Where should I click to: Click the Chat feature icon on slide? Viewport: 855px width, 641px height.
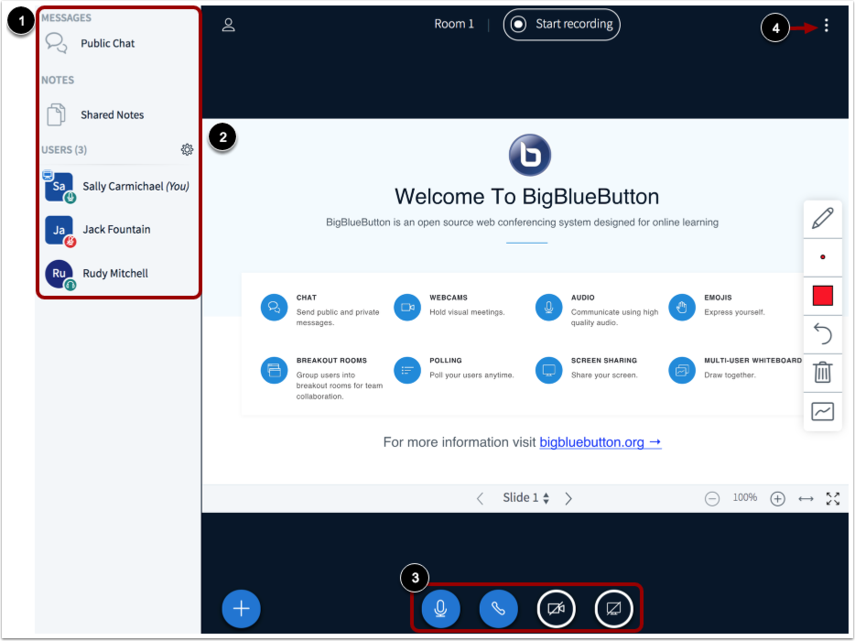(x=274, y=307)
